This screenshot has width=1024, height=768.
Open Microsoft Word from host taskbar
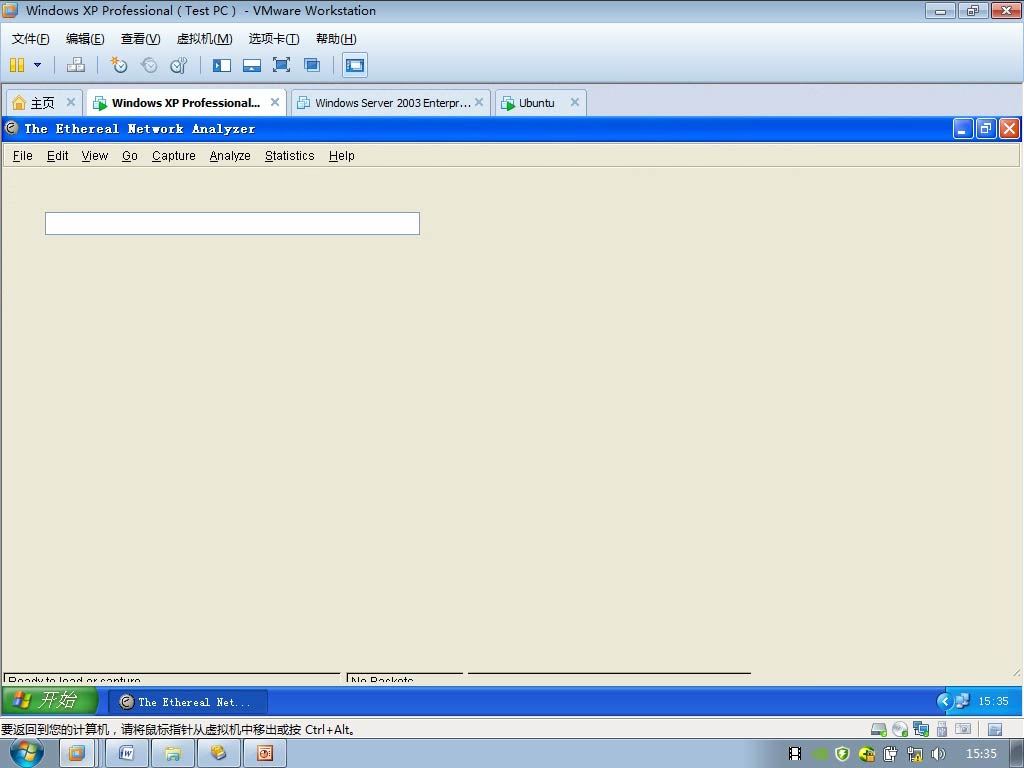(x=127, y=754)
